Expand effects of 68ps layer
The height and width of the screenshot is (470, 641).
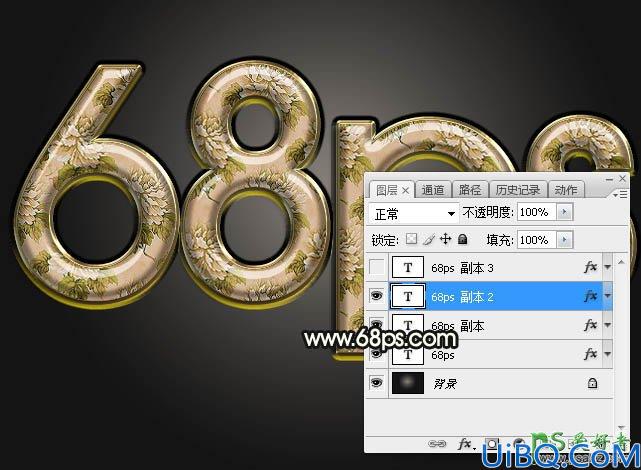607,354
